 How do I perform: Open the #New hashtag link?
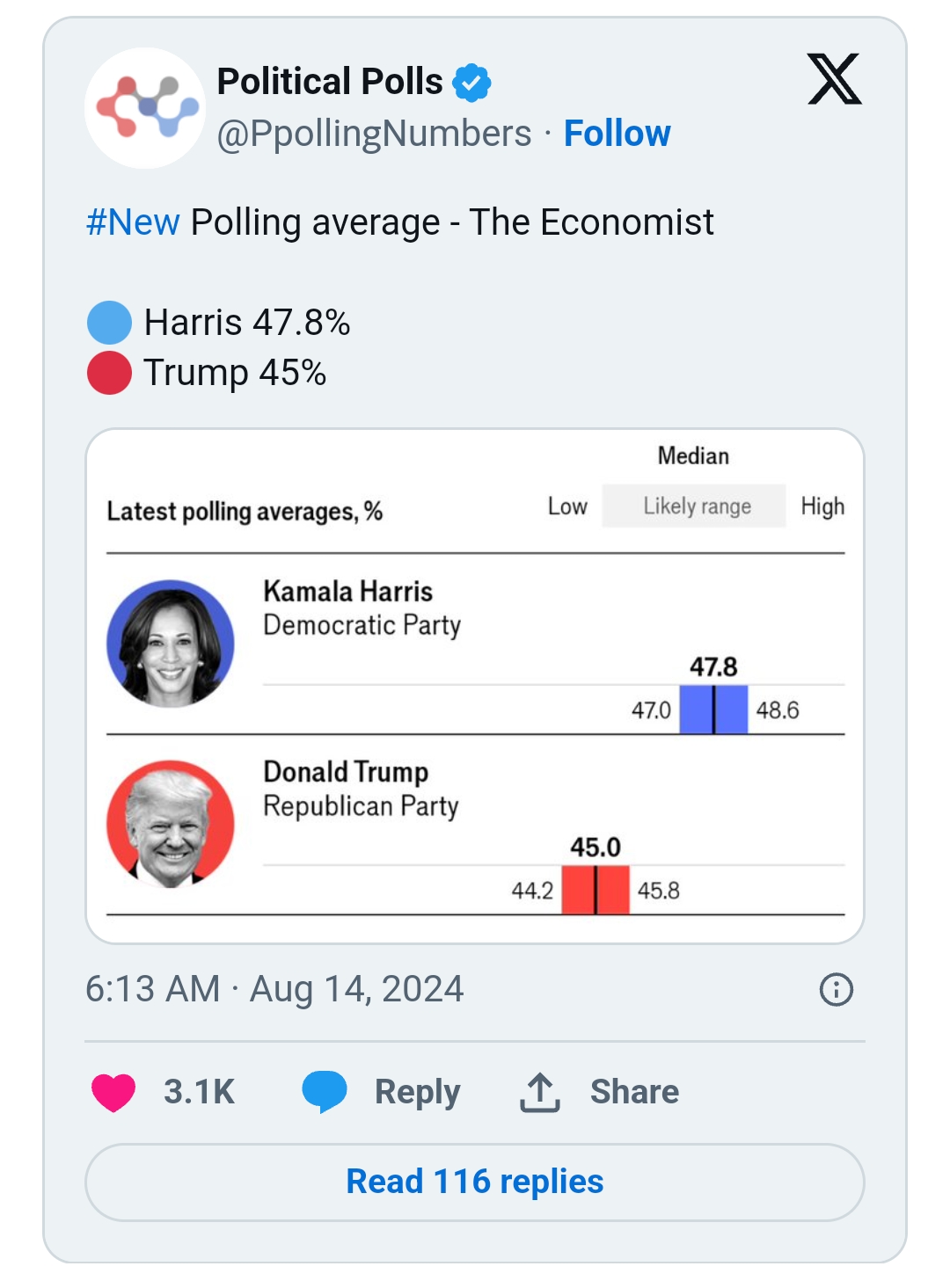coord(133,222)
